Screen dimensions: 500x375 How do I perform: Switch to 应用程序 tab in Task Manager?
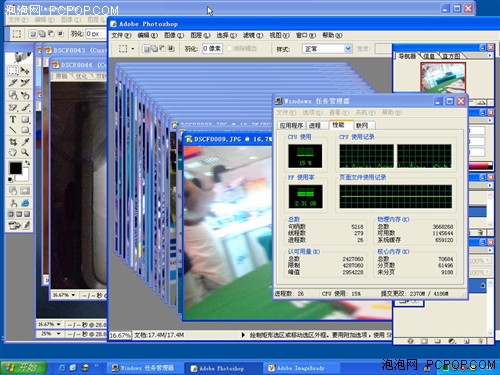coord(291,125)
